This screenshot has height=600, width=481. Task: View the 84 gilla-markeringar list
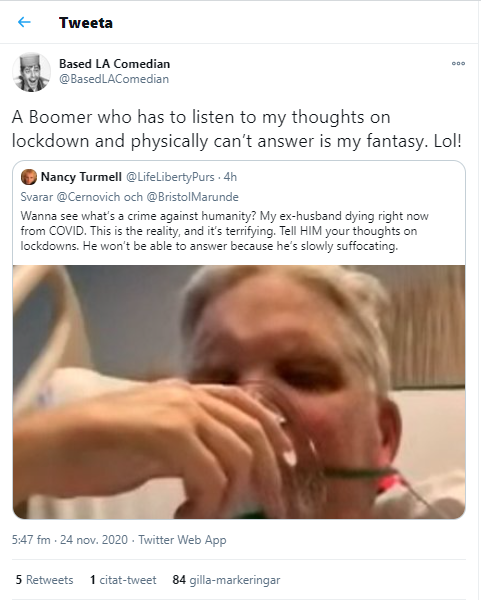coord(226,580)
